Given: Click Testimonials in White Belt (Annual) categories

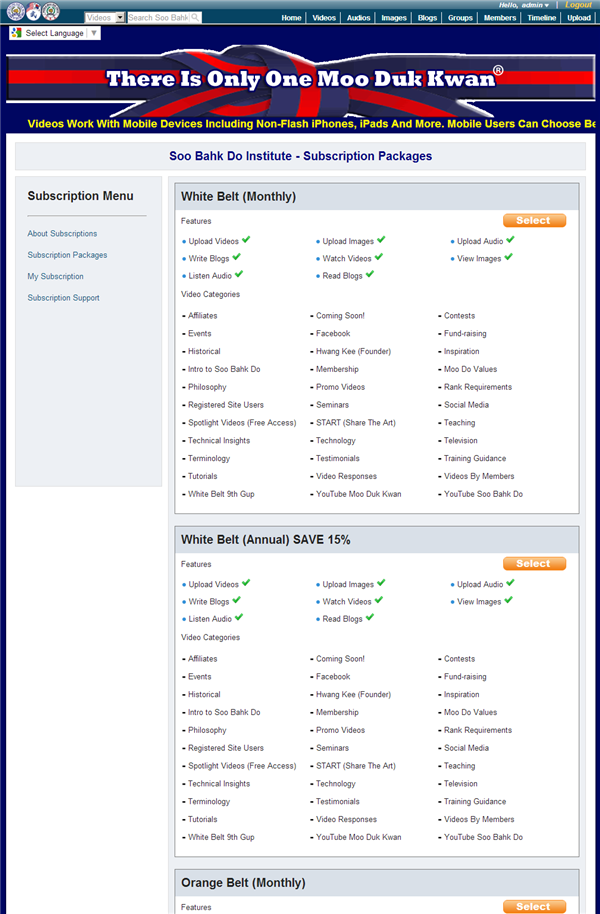Looking at the screenshot, I should tap(338, 801).
